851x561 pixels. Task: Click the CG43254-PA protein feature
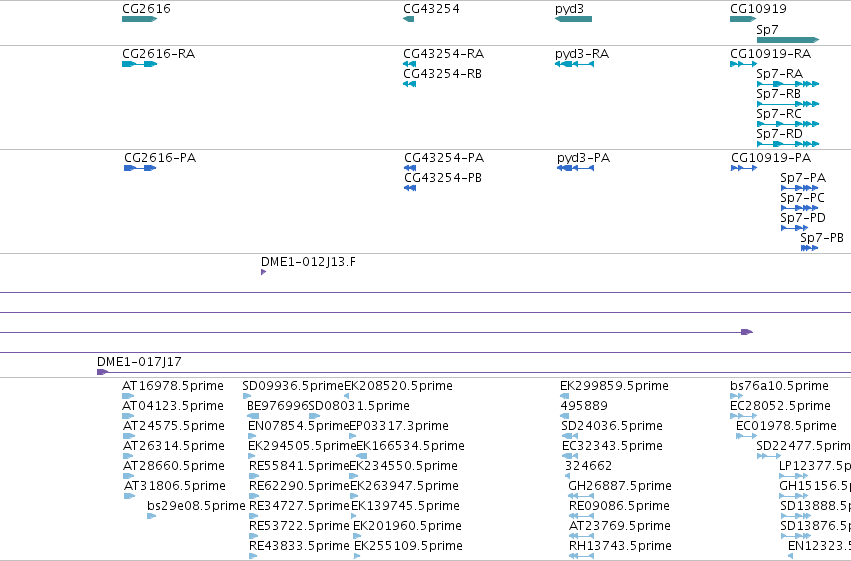(x=410, y=168)
